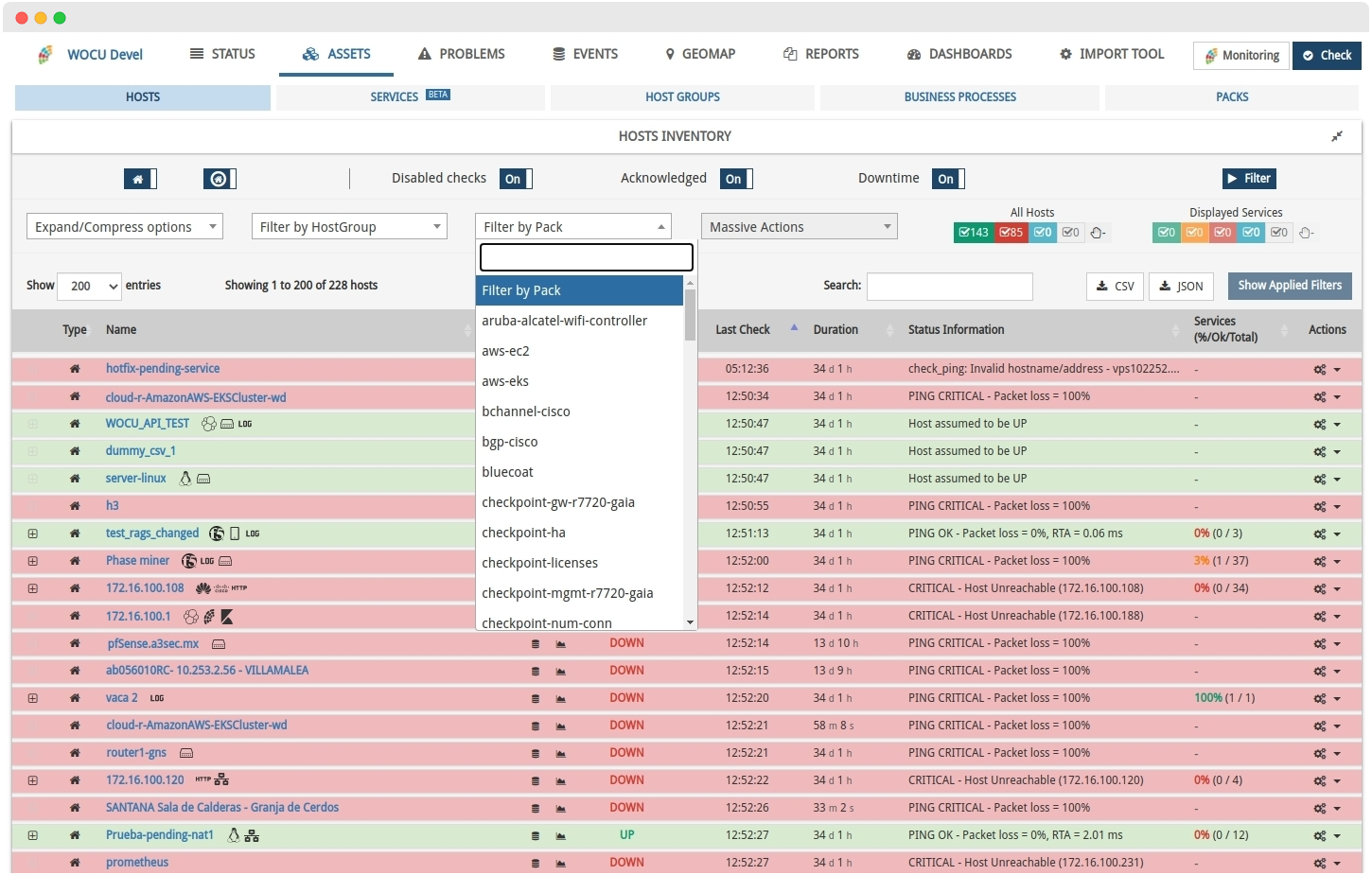Open the Show entries count select
The image size is (1372, 875).
(x=90, y=286)
